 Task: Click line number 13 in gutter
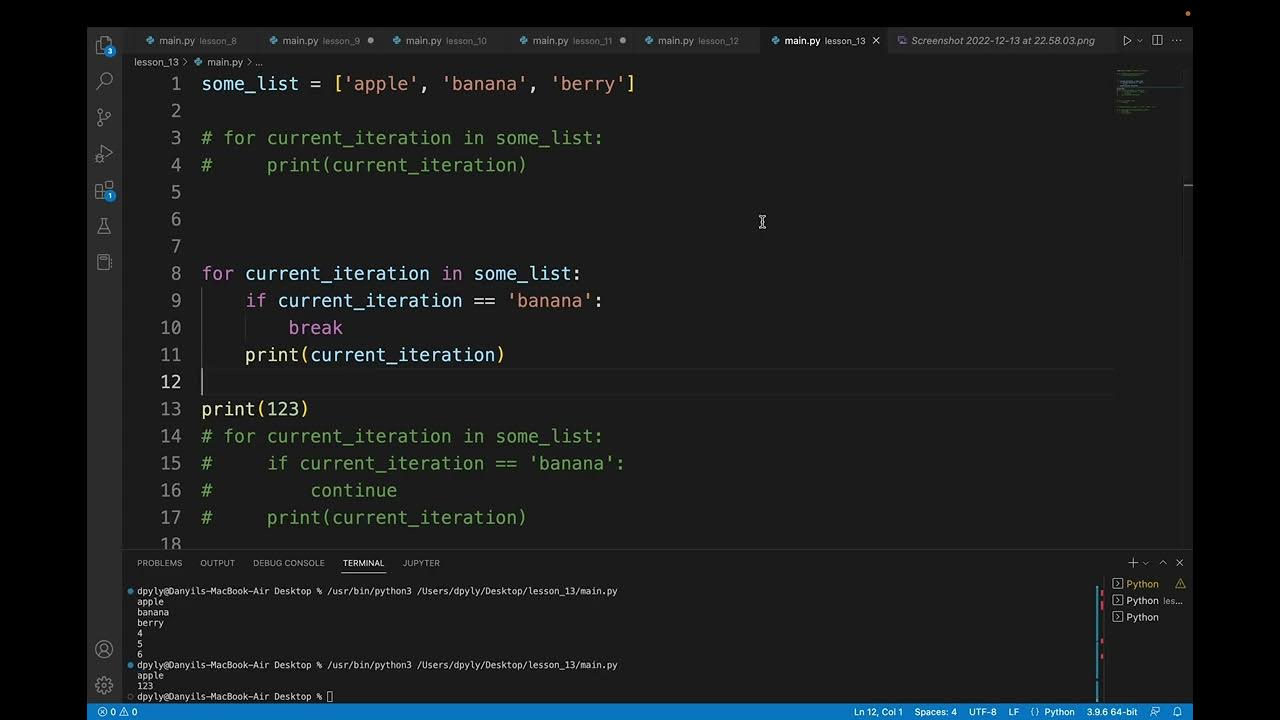(x=170, y=409)
